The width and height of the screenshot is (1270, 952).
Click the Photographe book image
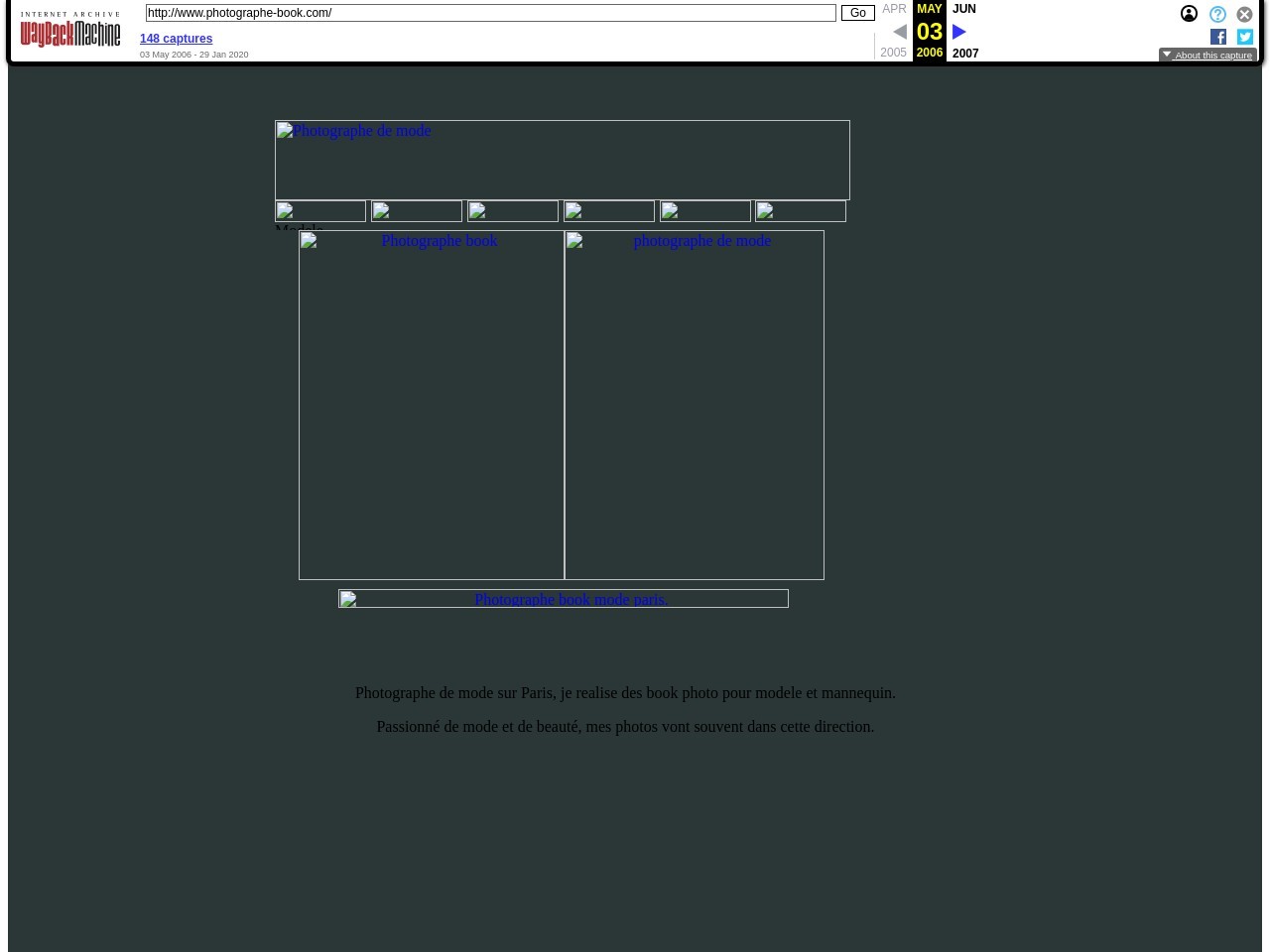click(x=431, y=405)
